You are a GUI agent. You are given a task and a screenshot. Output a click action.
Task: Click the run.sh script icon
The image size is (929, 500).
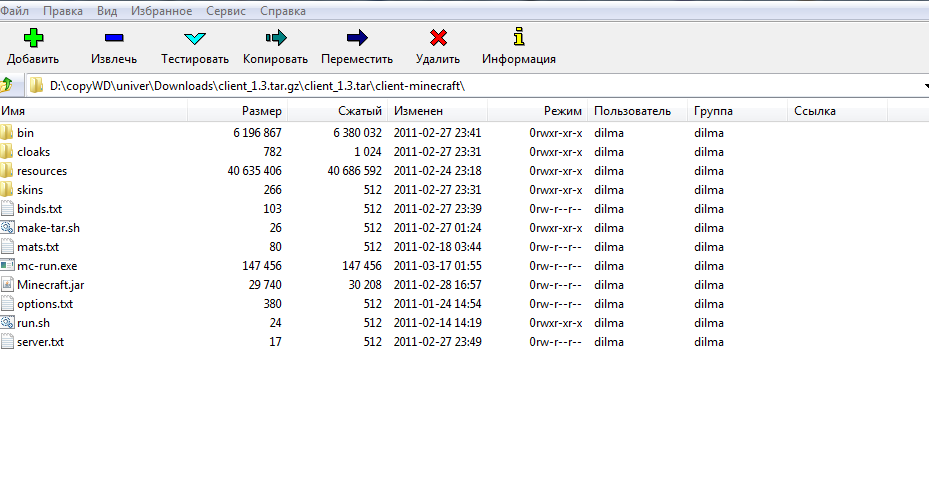[7, 322]
